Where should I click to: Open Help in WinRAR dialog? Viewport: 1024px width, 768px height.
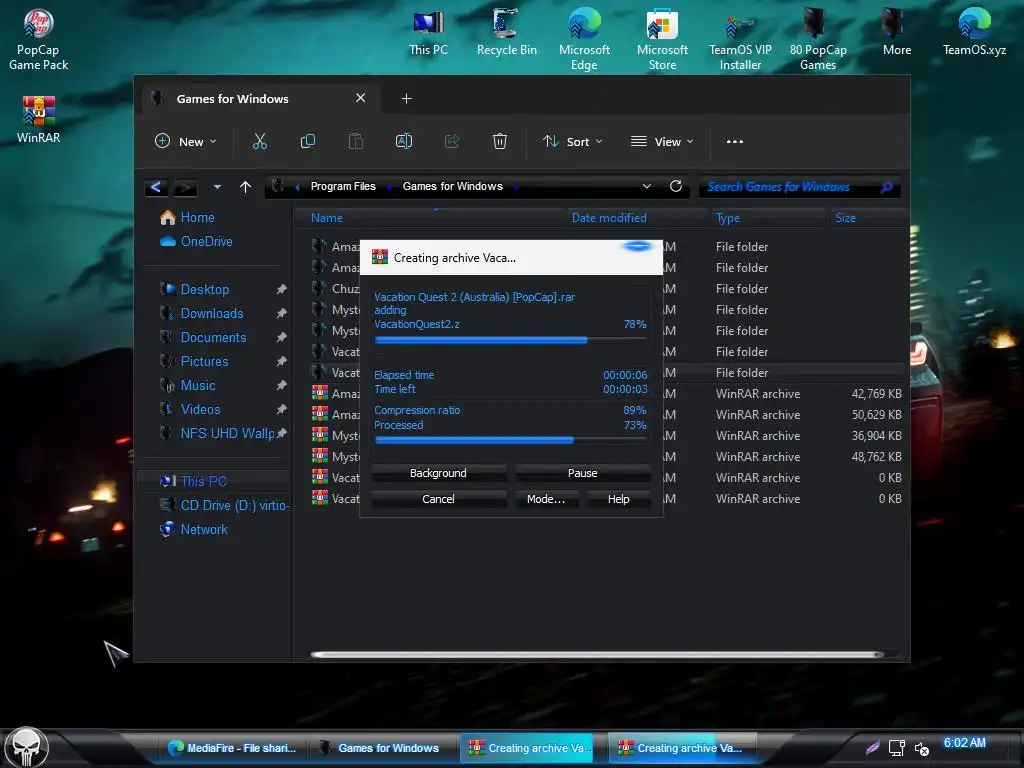click(x=618, y=499)
